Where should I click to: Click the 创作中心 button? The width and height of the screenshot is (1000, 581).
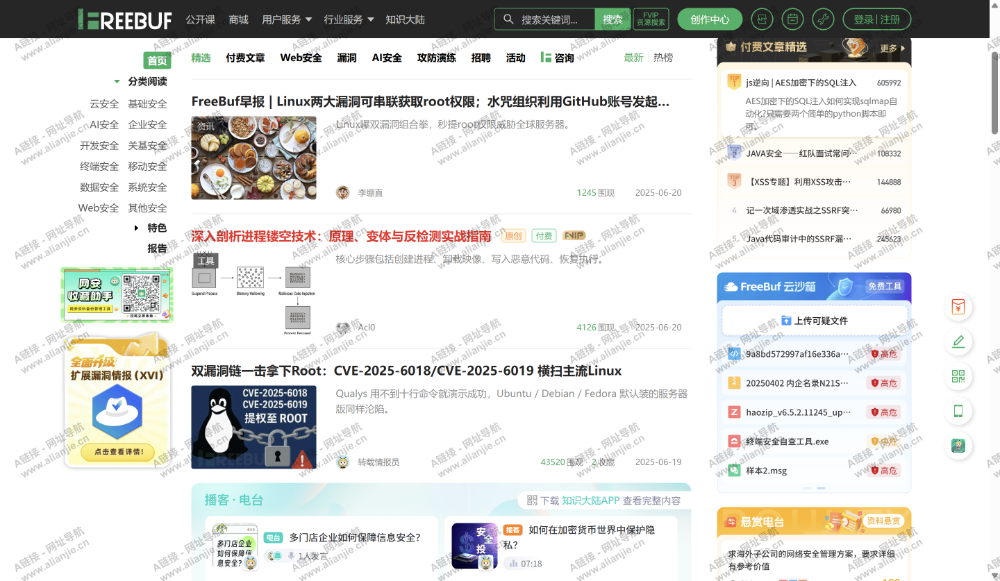(x=710, y=19)
